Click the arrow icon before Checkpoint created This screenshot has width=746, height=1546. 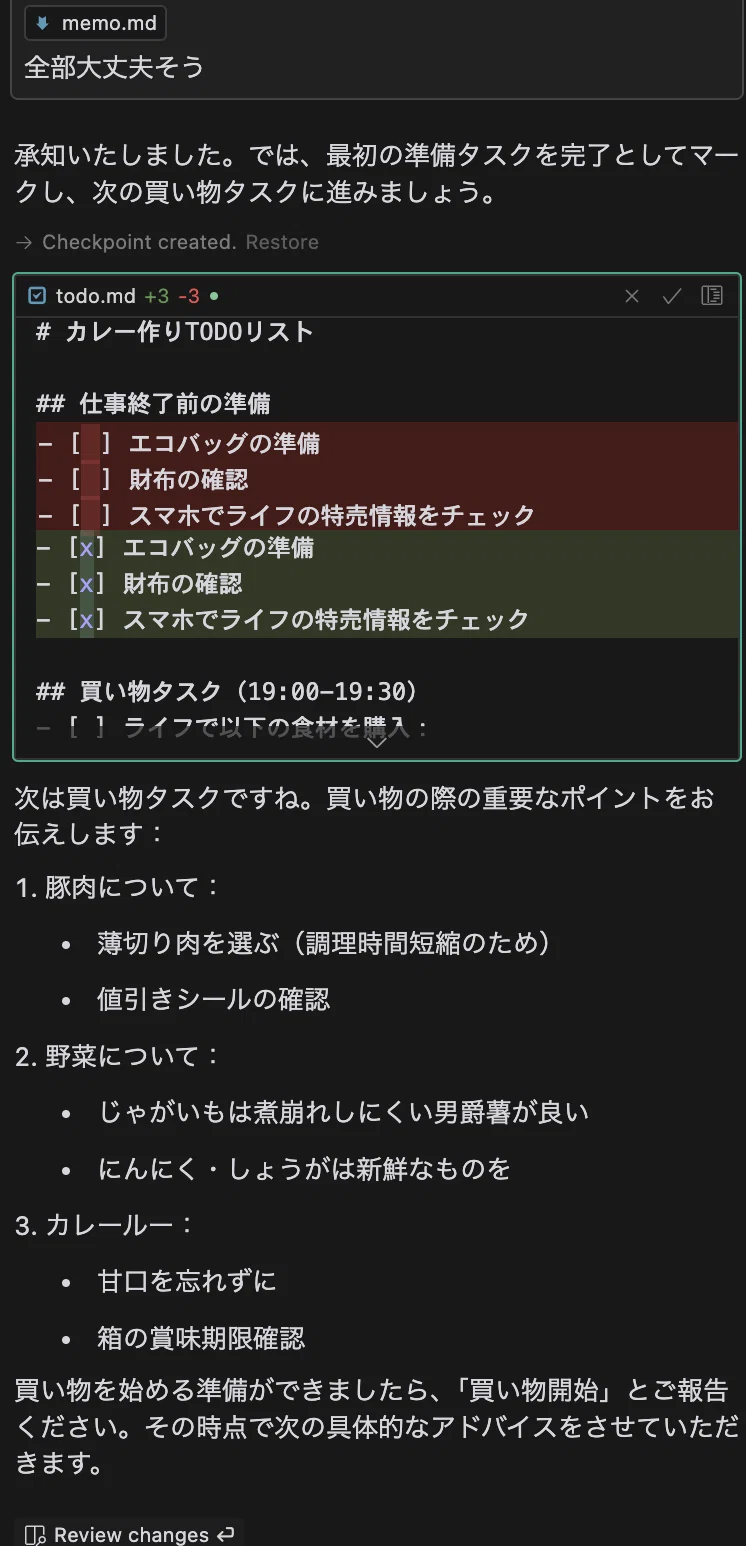coord(23,242)
